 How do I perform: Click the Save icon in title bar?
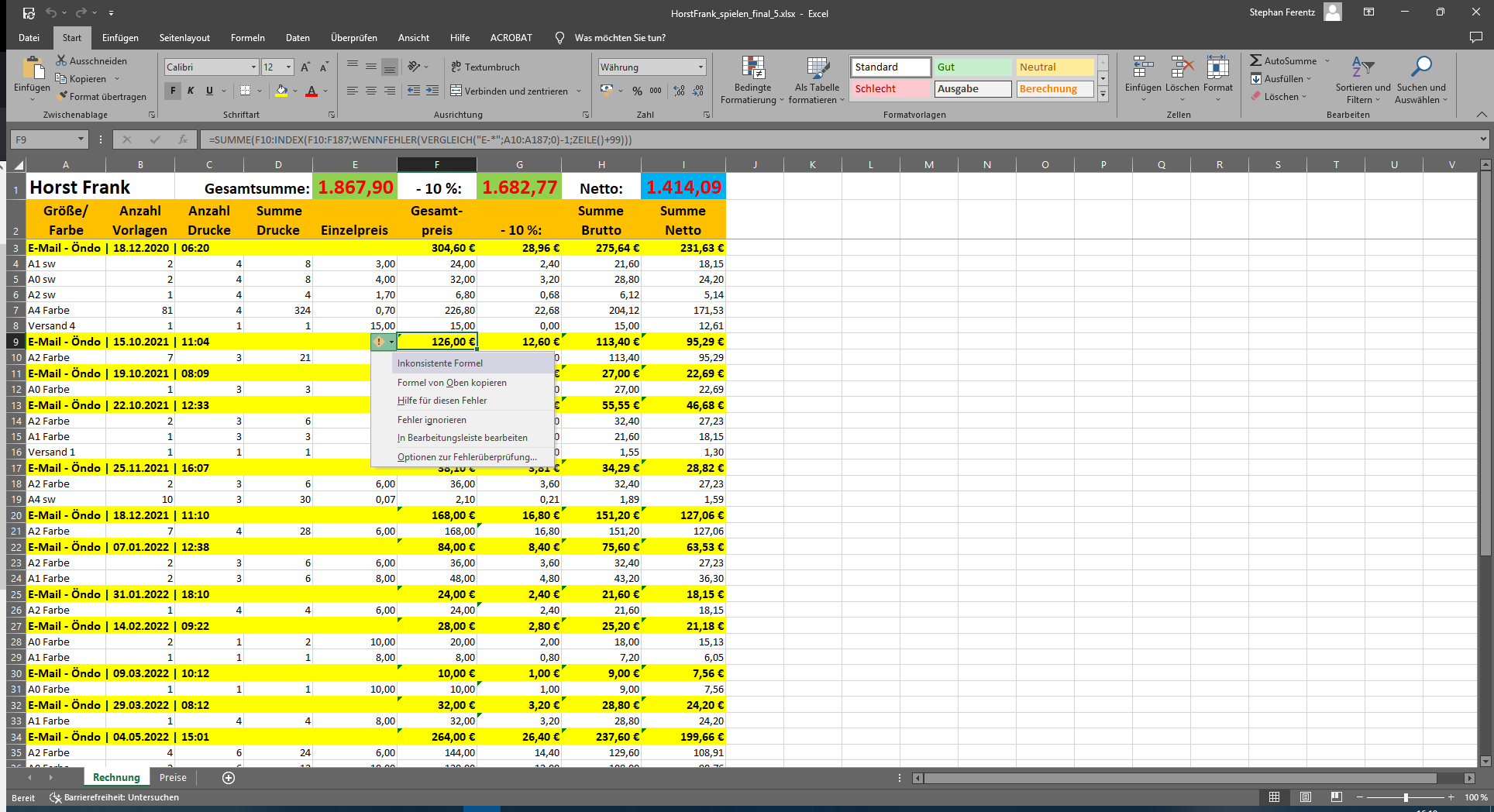click(29, 13)
